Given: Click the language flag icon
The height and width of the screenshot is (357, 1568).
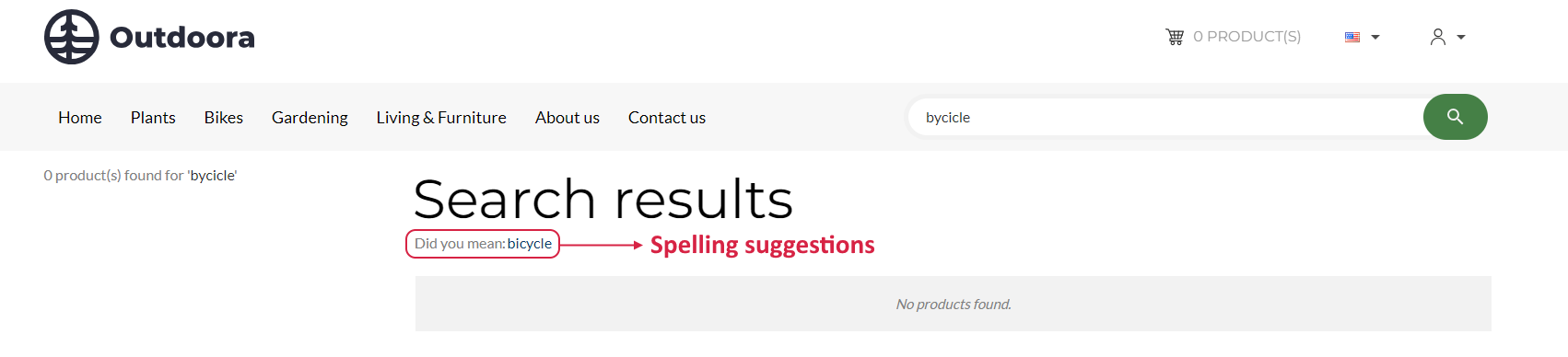Looking at the screenshot, I should click(x=1352, y=38).
